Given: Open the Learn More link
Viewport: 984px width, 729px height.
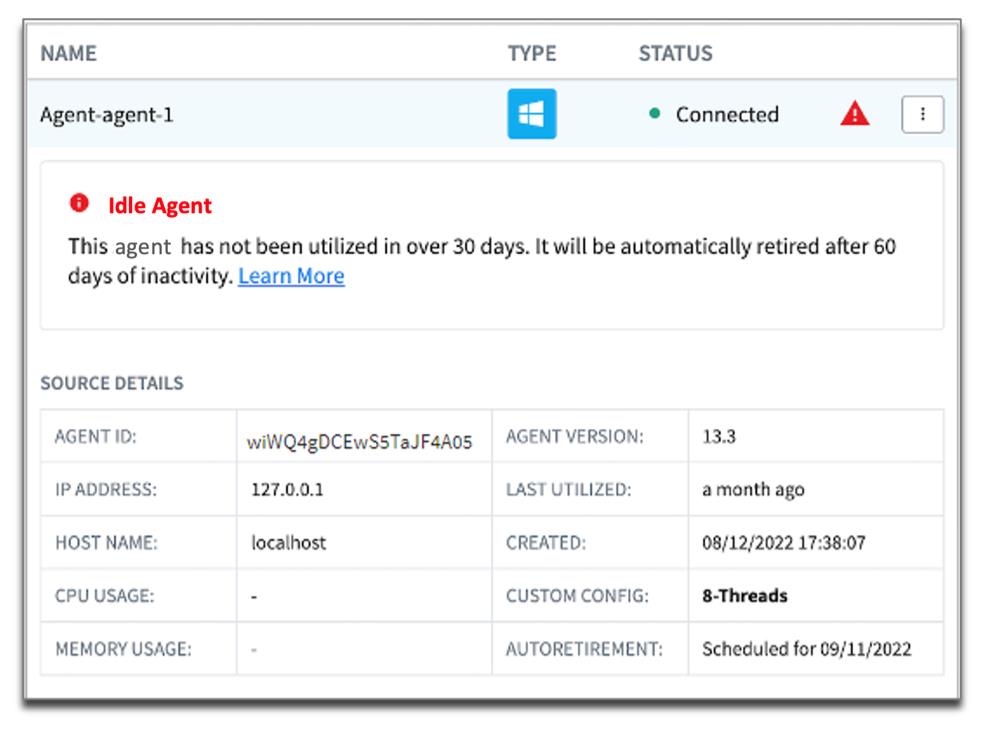Looking at the screenshot, I should click(291, 276).
